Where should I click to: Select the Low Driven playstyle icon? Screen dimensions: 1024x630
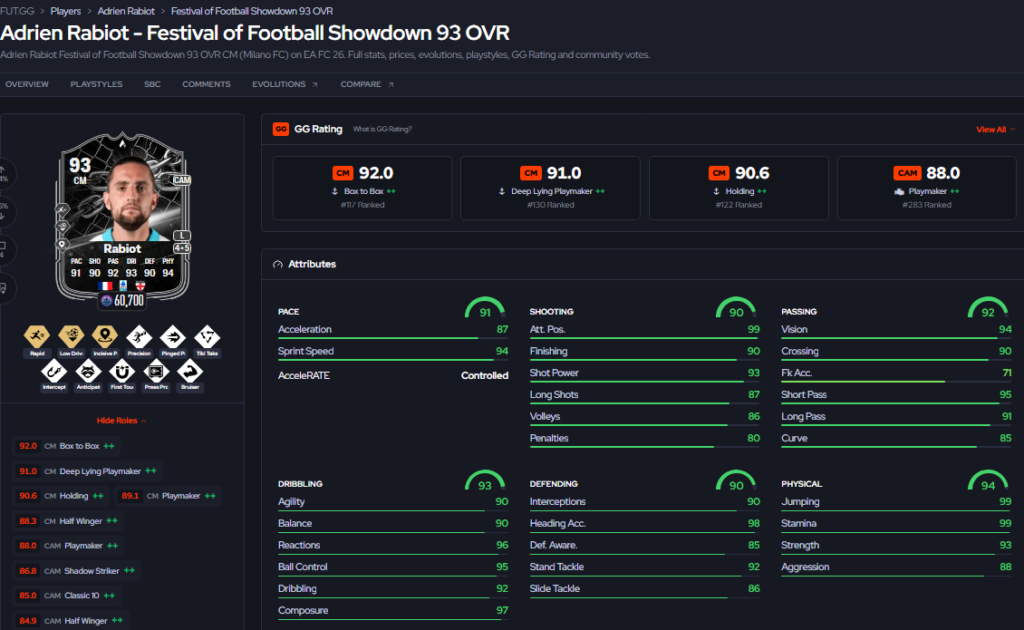[x=71, y=337]
